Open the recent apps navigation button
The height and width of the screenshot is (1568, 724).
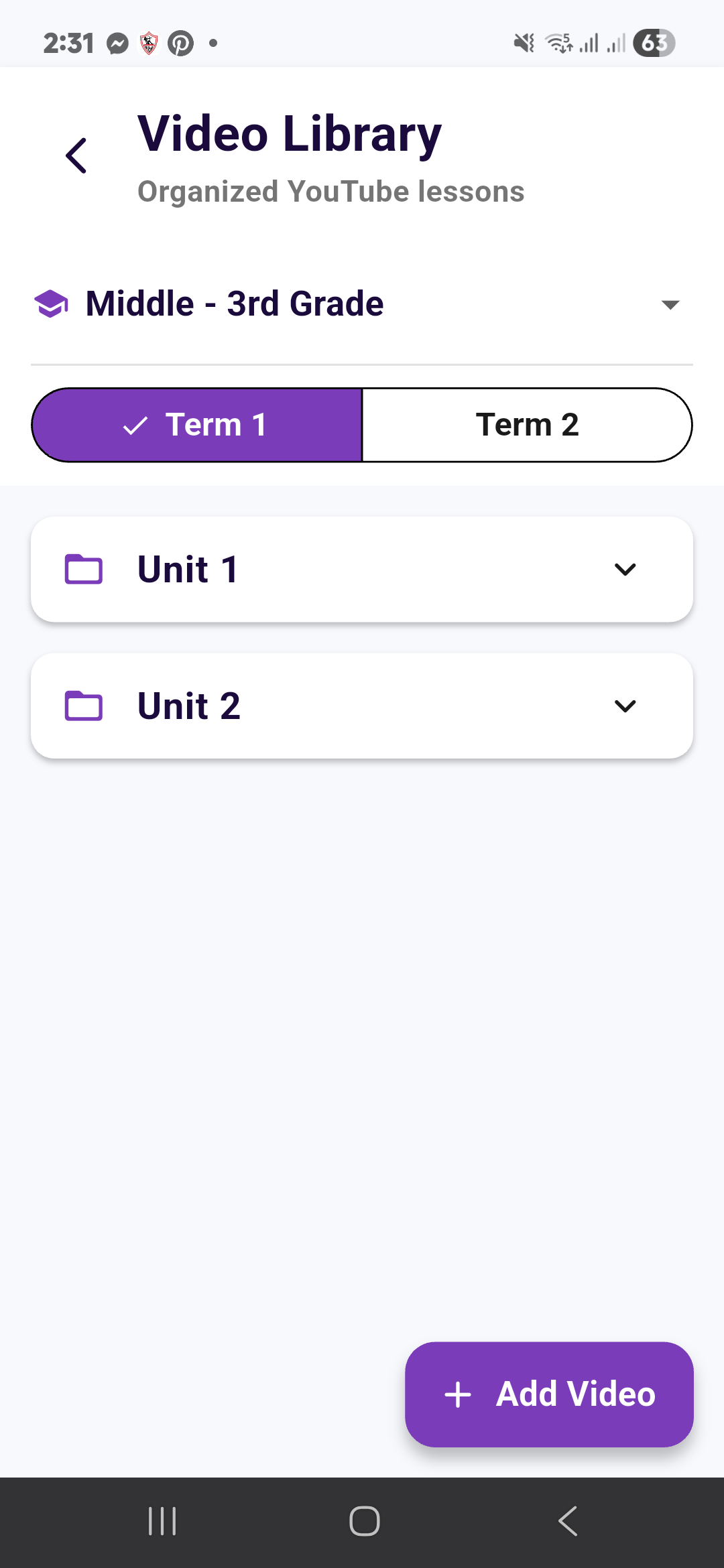tap(162, 1521)
